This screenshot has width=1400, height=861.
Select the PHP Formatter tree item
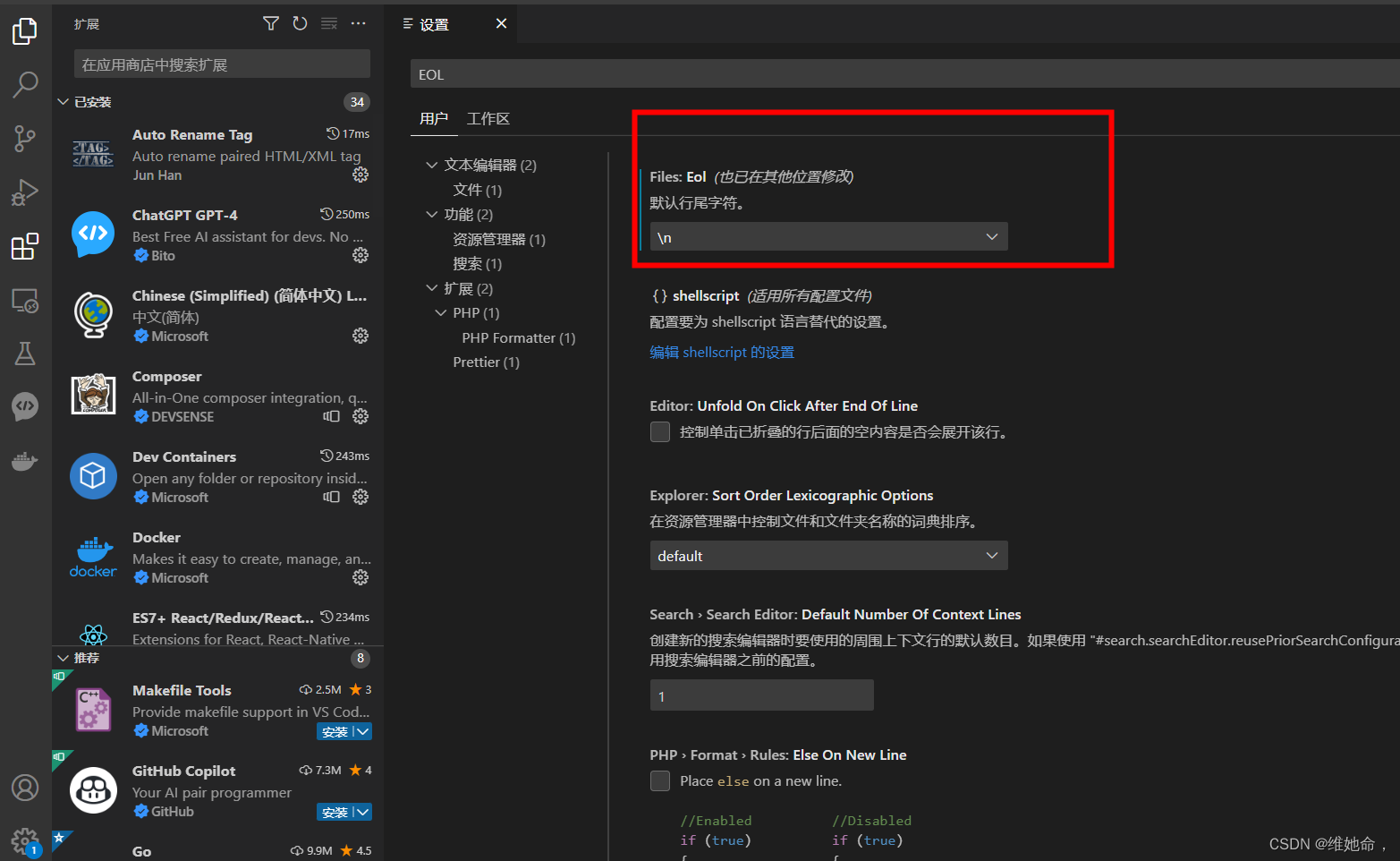[x=518, y=337]
